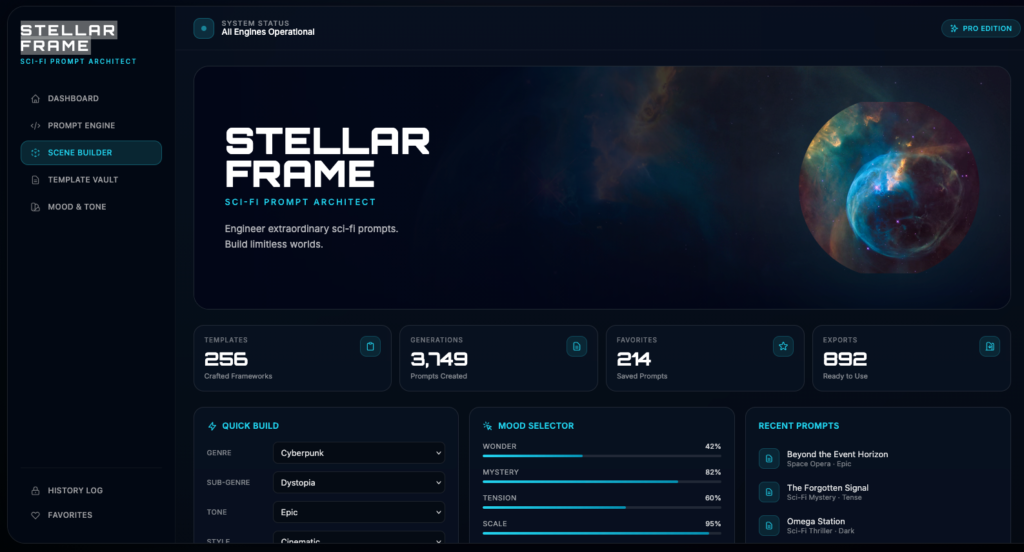Image resolution: width=1024 pixels, height=552 pixels.
Task: Click the Mood & Tone icon
Action: [x=35, y=207]
